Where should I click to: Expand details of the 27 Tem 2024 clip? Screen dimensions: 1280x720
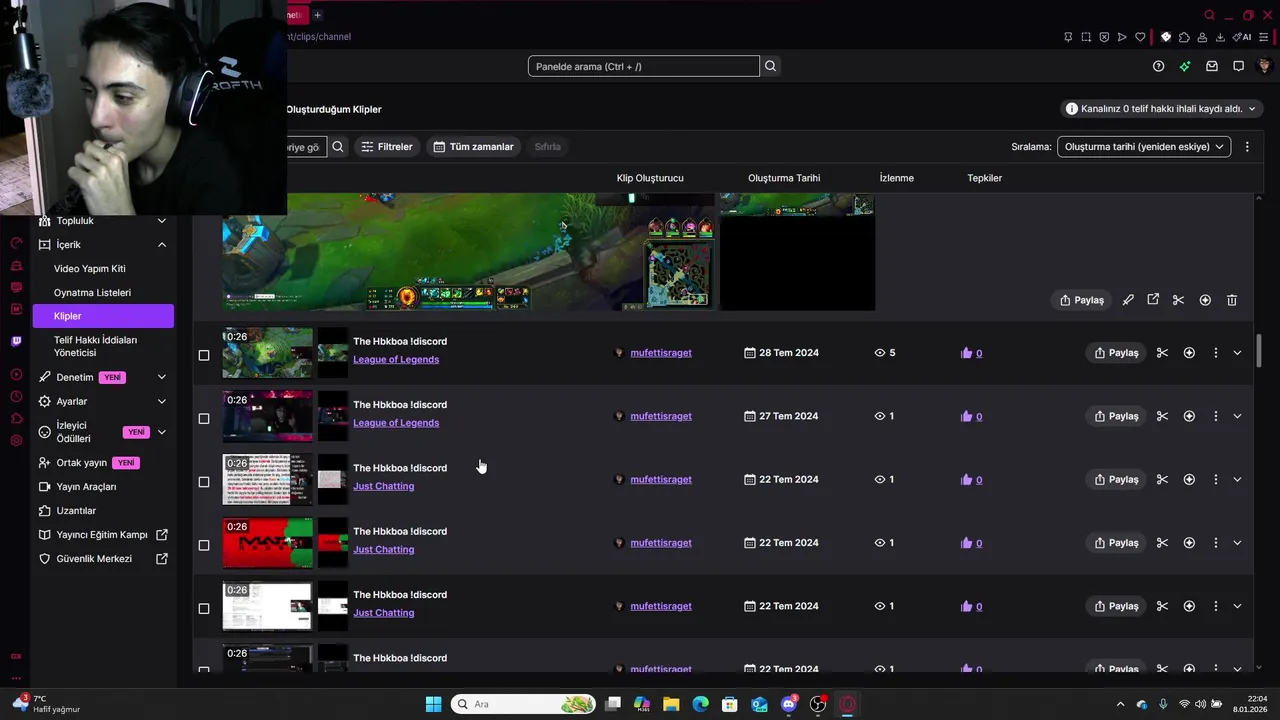pos(1237,416)
